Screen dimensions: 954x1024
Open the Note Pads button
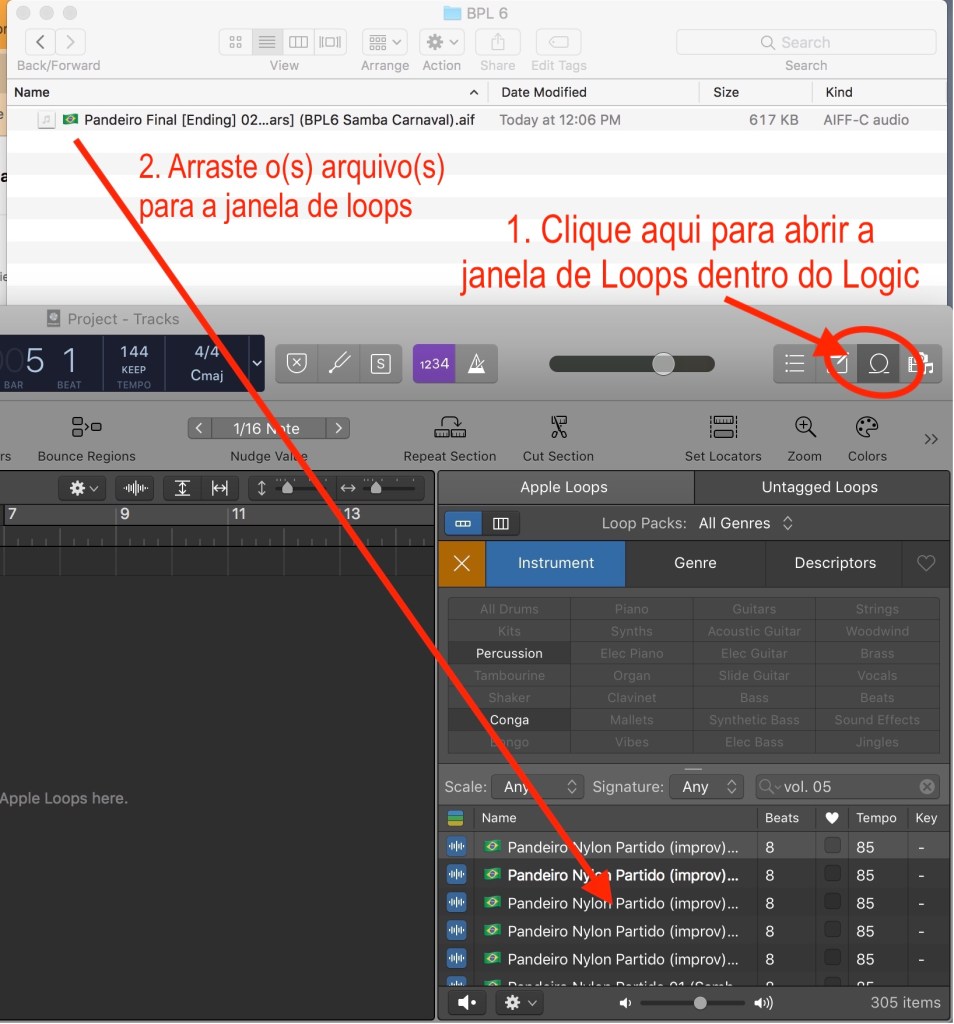[x=836, y=364]
